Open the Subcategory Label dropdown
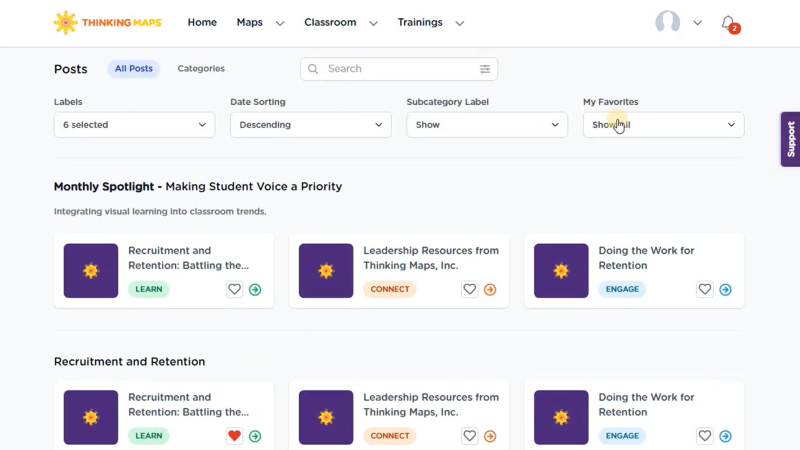800x450 pixels. tap(487, 125)
